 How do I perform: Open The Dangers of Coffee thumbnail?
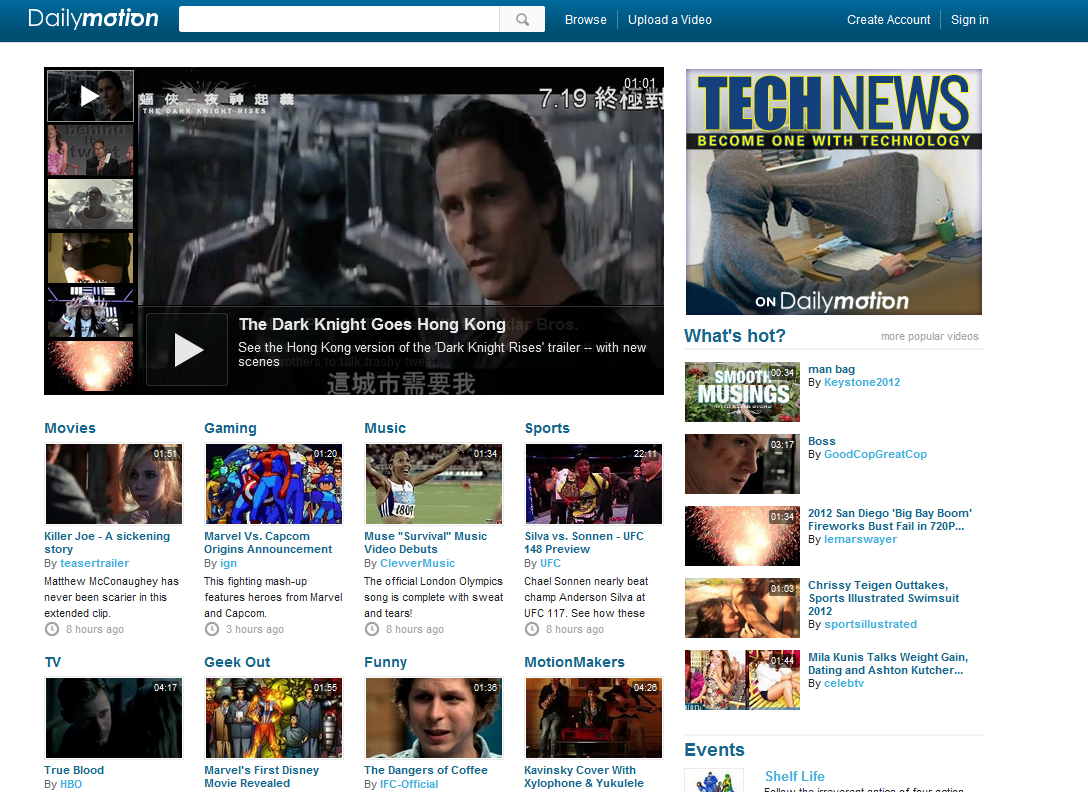coord(433,717)
